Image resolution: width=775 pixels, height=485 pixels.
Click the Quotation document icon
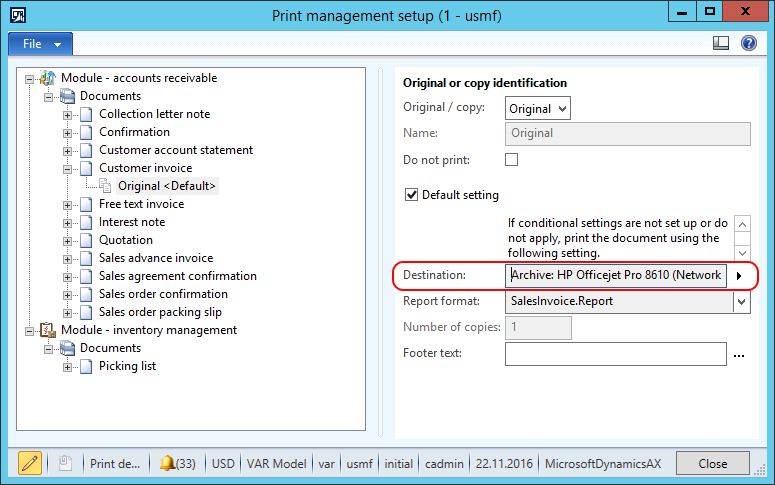(x=86, y=240)
